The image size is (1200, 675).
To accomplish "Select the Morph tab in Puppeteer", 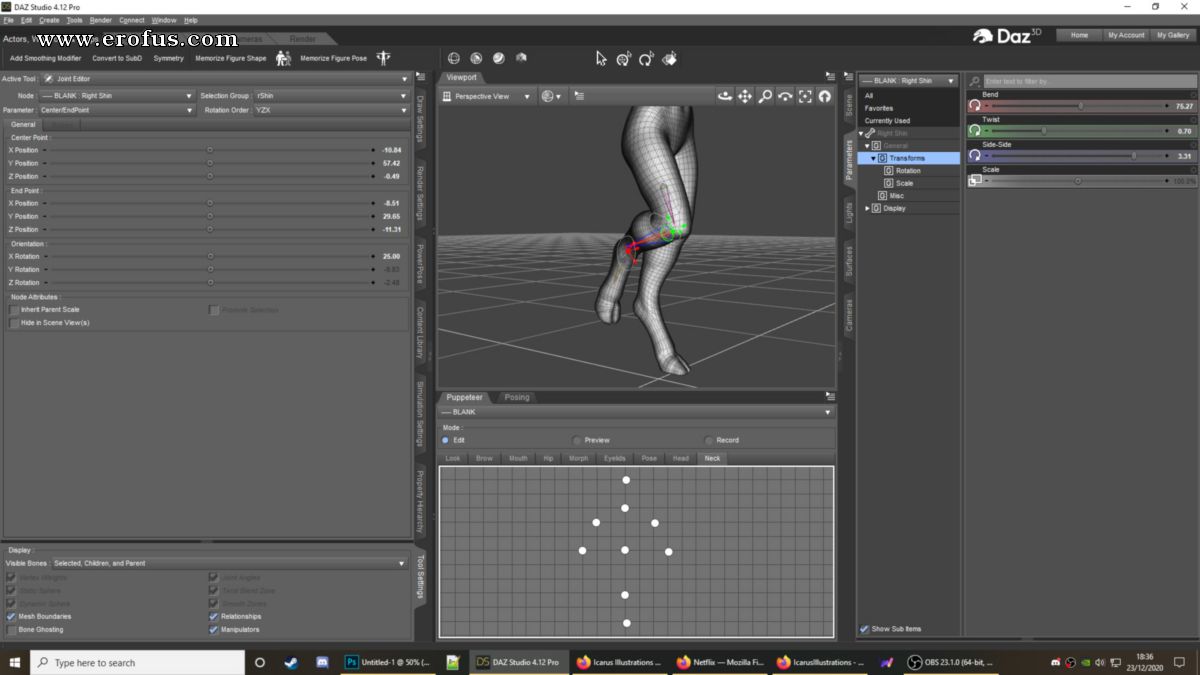I will pyautogui.click(x=579, y=458).
